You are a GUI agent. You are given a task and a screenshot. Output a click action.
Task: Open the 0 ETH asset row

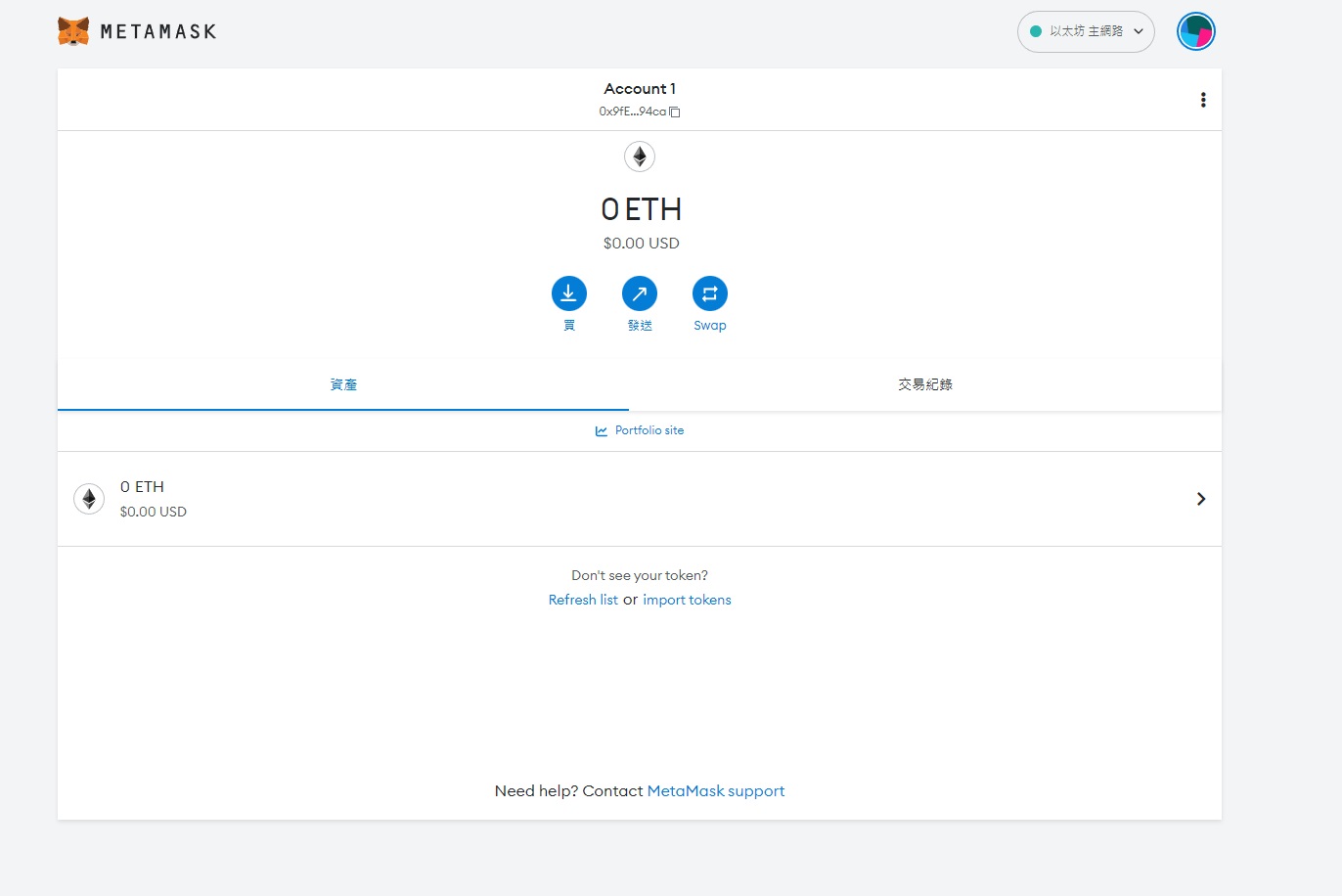(x=640, y=499)
